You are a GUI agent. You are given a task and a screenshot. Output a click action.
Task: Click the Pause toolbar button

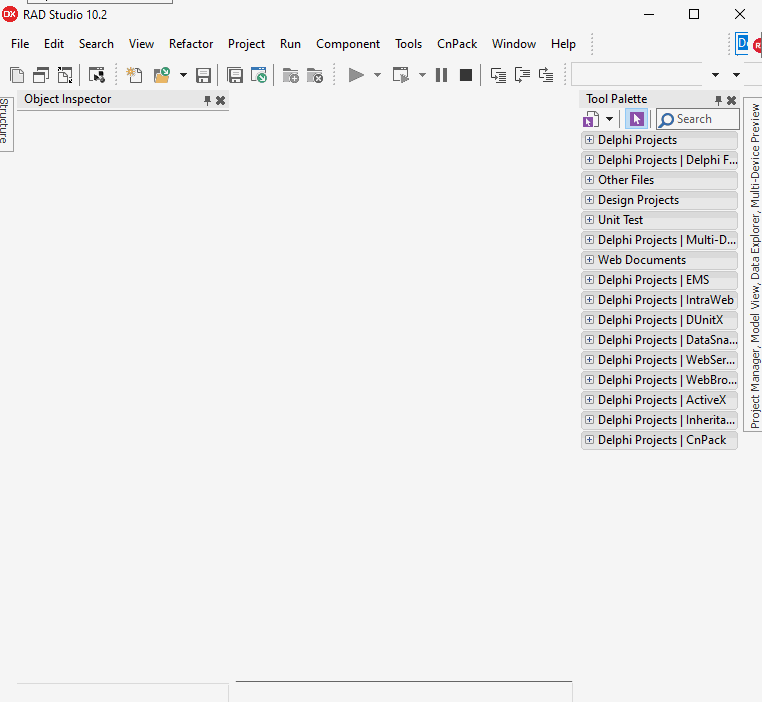click(x=441, y=75)
